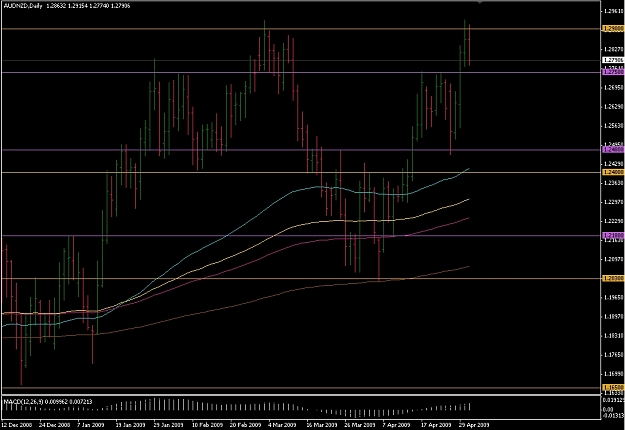The image size is (625, 430).
Task: Click the 20 Feb 2009 date label
Action: 245,425
